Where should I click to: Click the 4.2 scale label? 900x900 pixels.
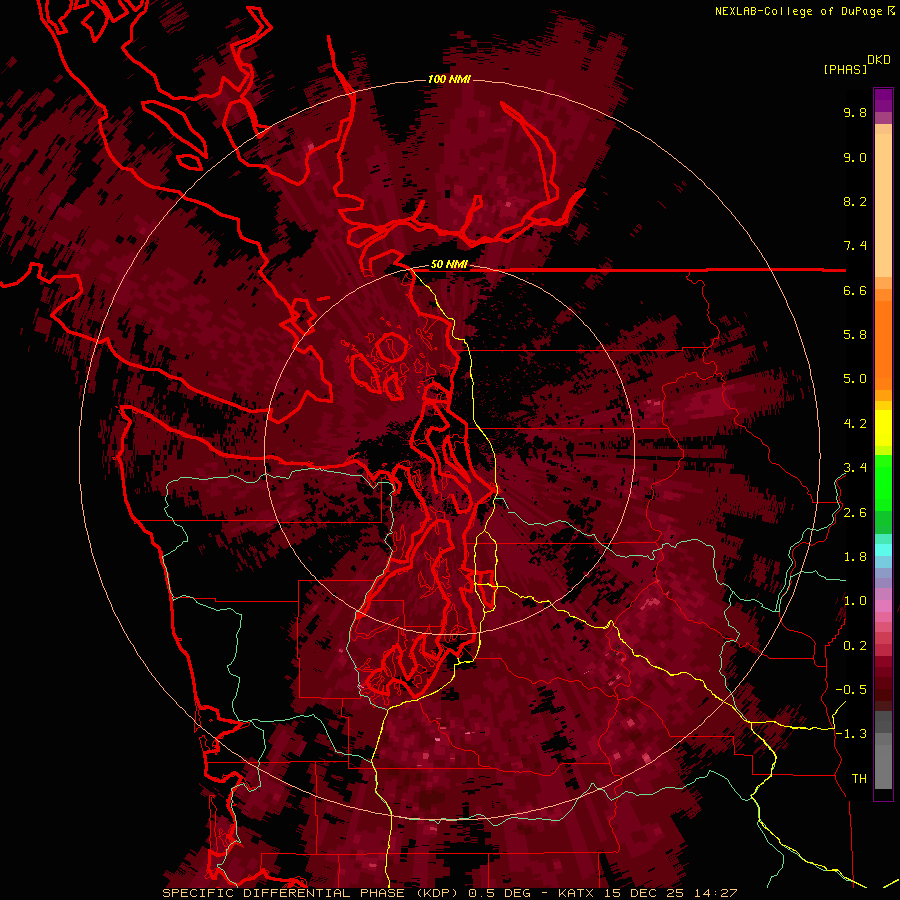(855, 424)
